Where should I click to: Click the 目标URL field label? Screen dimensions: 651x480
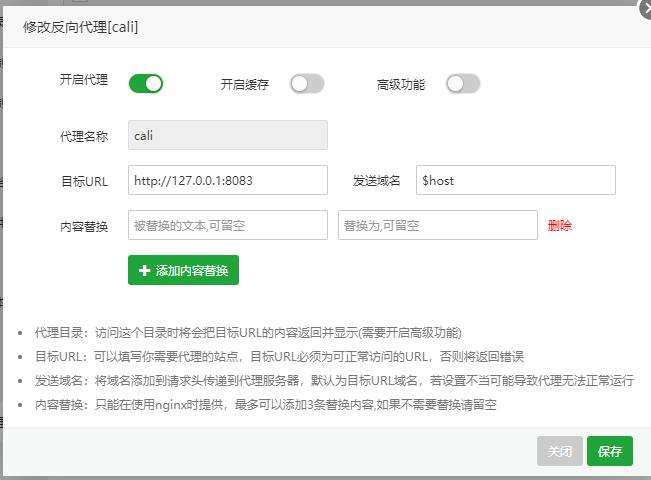[85, 181]
